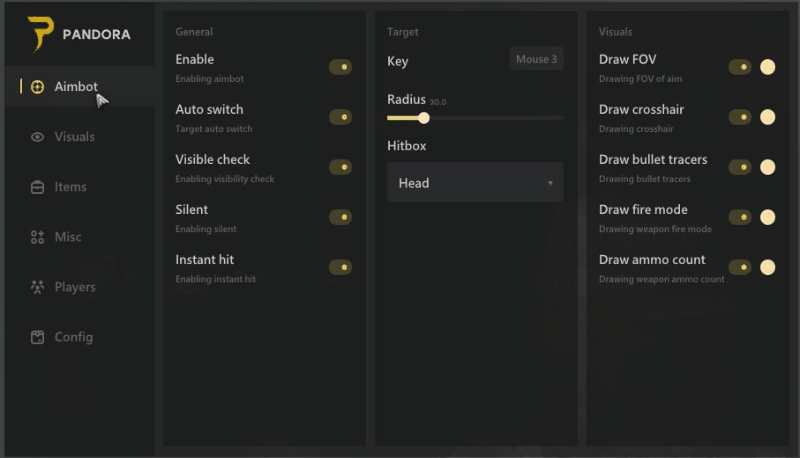Click the Aimbot crosshair icon
Image resolution: width=800 pixels, height=458 pixels.
pos(38,87)
